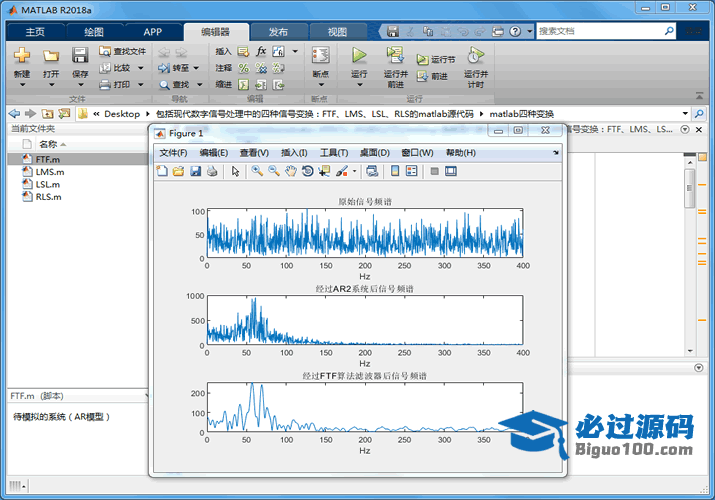Screen dimensions: 715x500
Task: Click the Save Figure icon in Figure 1 toolbar
Action: click(x=195, y=171)
